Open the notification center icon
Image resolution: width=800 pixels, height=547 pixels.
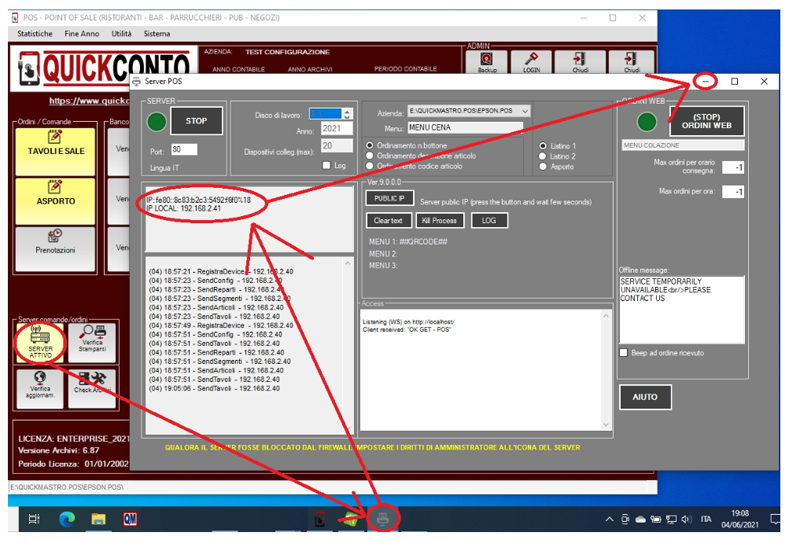(x=775, y=519)
